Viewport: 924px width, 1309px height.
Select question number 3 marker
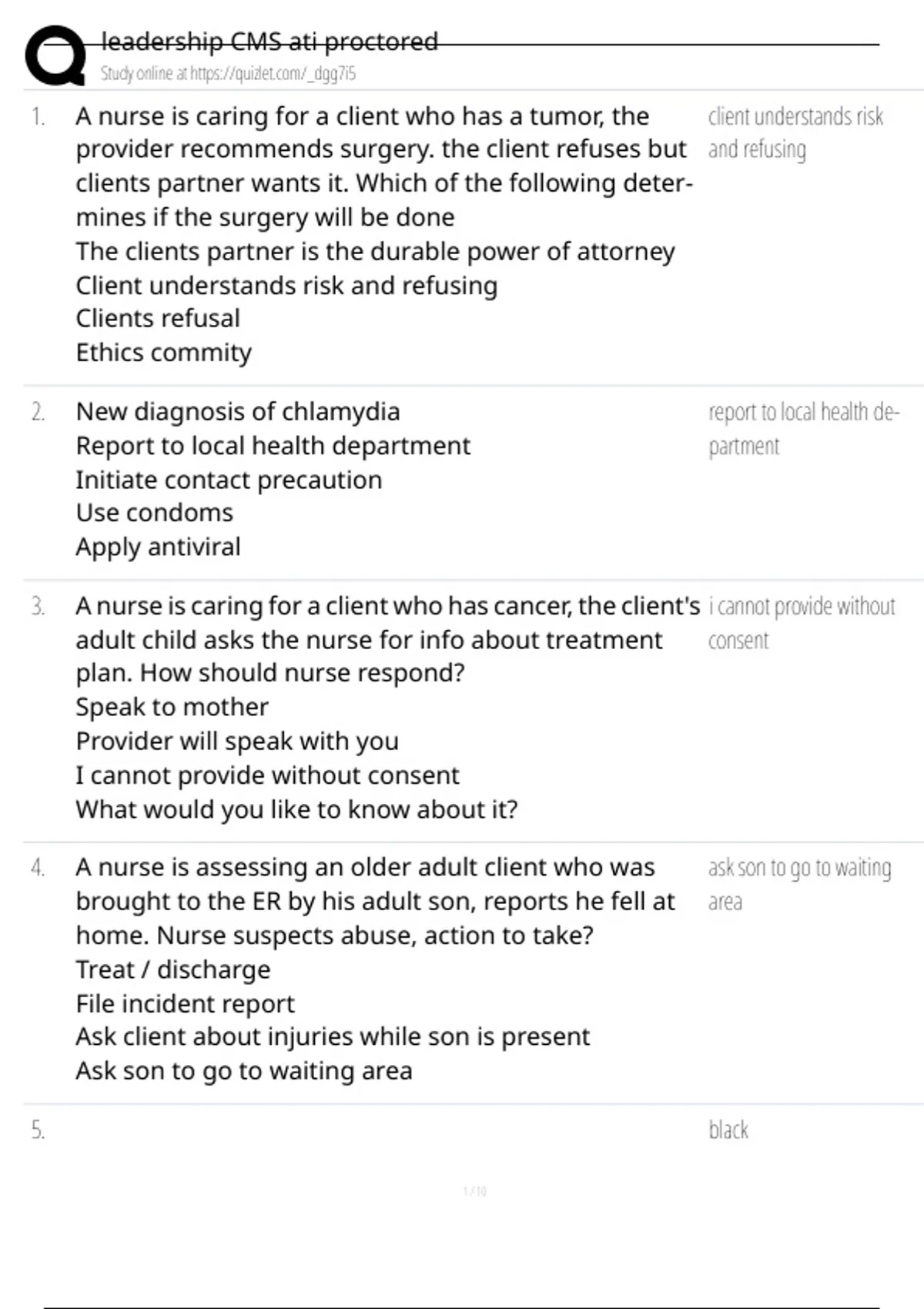(38, 607)
